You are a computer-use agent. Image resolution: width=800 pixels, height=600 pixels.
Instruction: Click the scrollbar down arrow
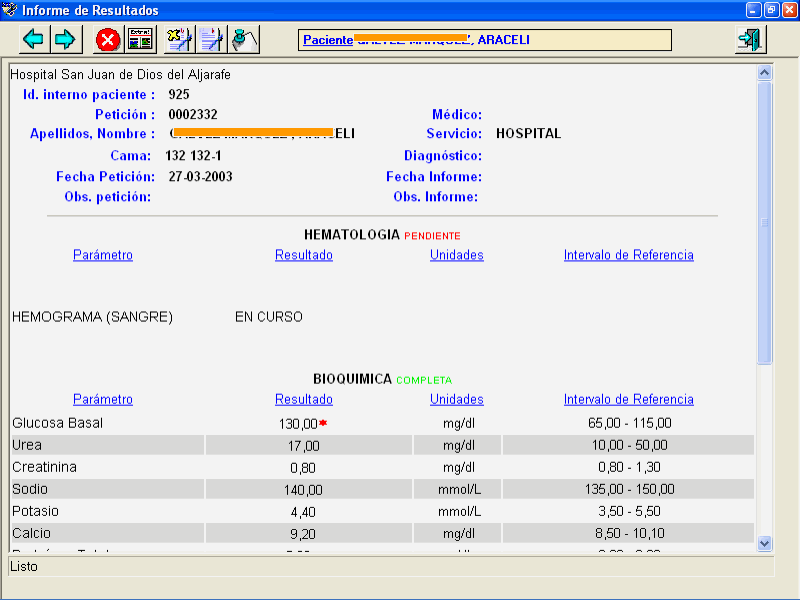tap(765, 543)
